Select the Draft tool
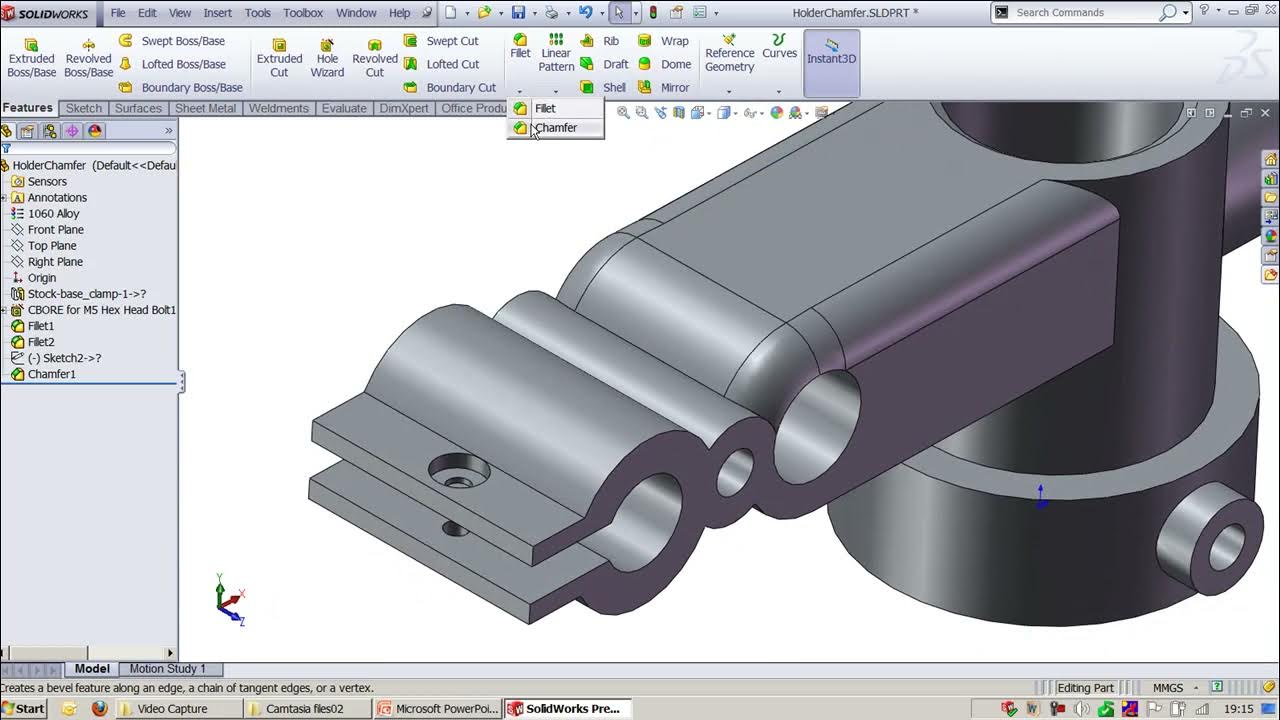The width and height of the screenshot is (1280, 720). coord(604,64)
